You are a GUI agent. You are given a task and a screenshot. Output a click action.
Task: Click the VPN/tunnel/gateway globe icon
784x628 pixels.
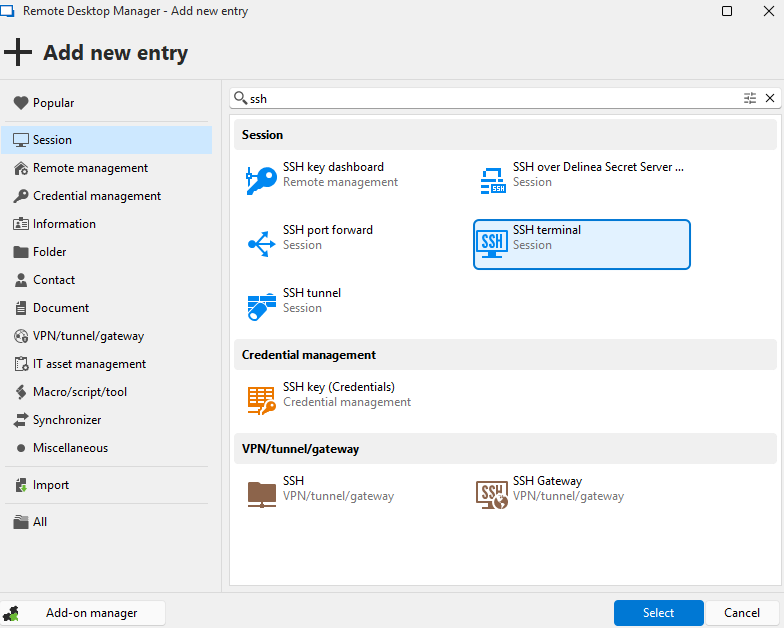[x=20, y=336]
